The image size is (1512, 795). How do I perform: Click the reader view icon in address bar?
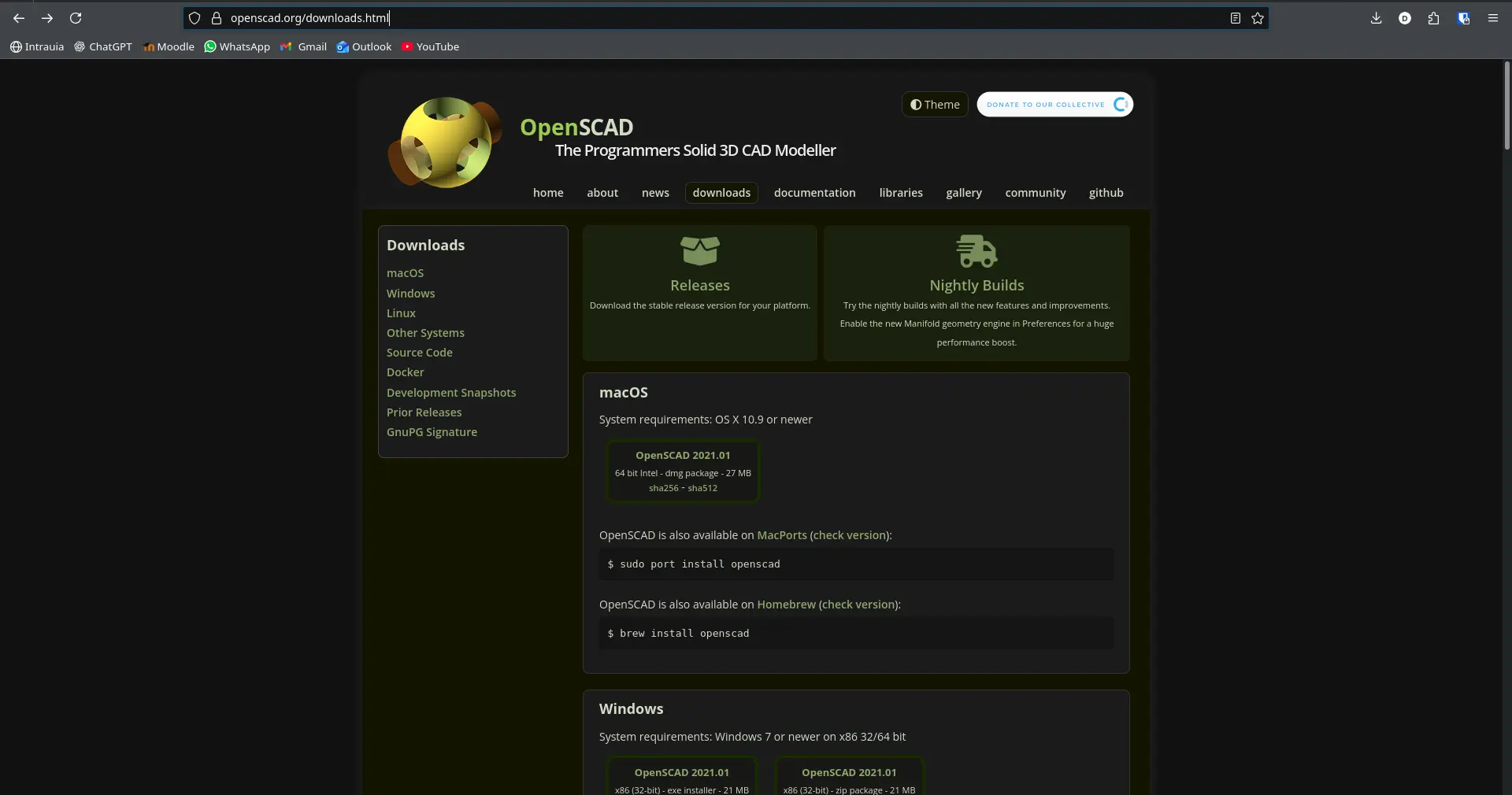click(x=1236, y=18)
